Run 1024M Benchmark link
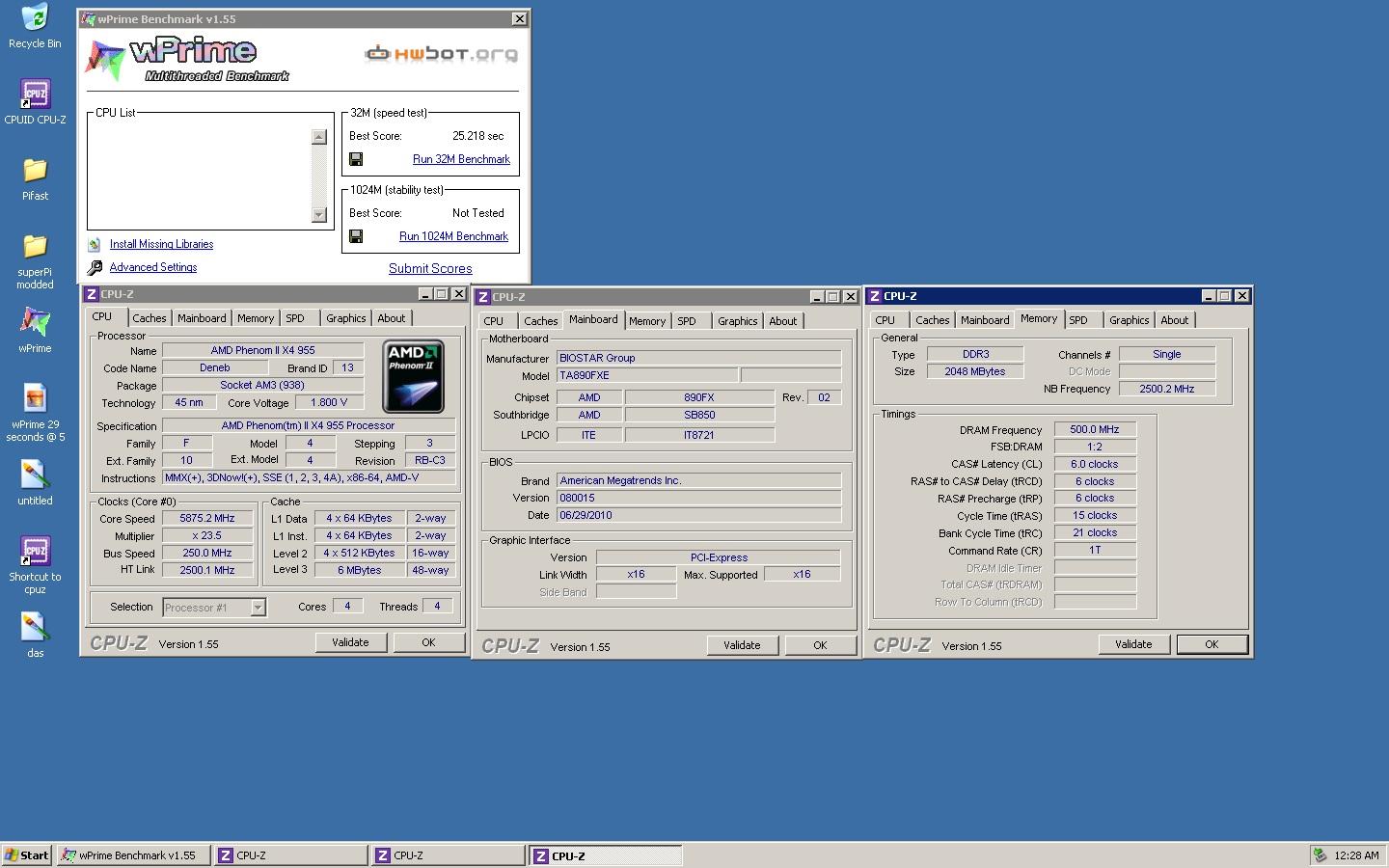The width and height of the screenshot is (1389, 868). coord(453,236)
